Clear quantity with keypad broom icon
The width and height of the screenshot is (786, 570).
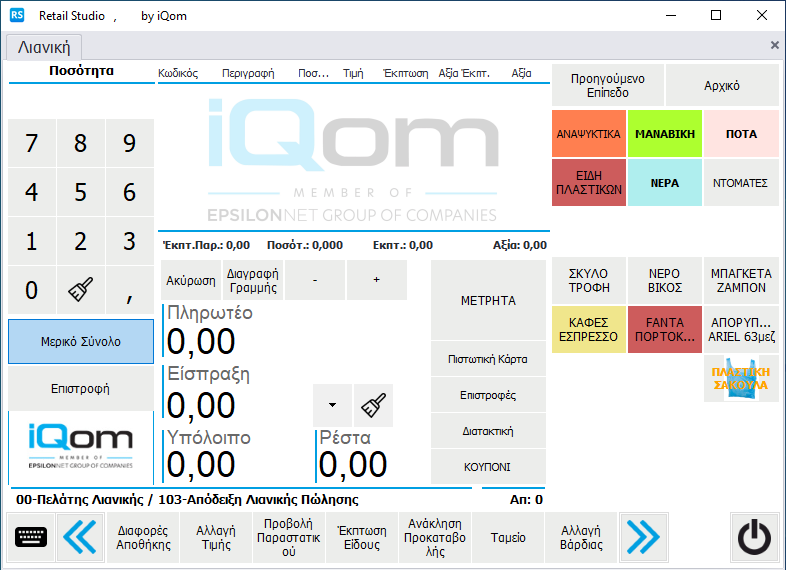[x=80, y=290]
